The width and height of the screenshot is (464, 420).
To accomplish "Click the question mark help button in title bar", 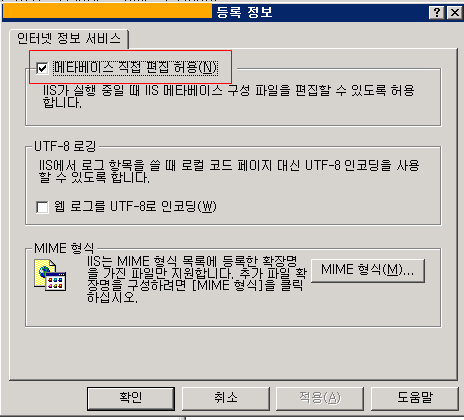I will coord(436,13).
